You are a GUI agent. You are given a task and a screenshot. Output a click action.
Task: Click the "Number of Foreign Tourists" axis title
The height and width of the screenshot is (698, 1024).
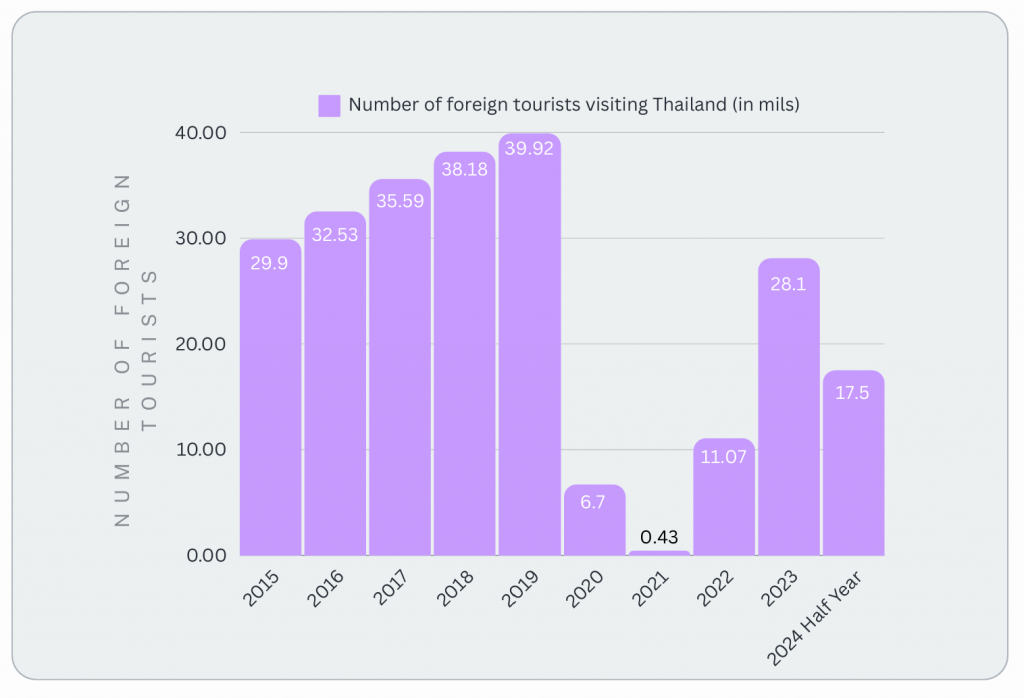tap(134, 350)
